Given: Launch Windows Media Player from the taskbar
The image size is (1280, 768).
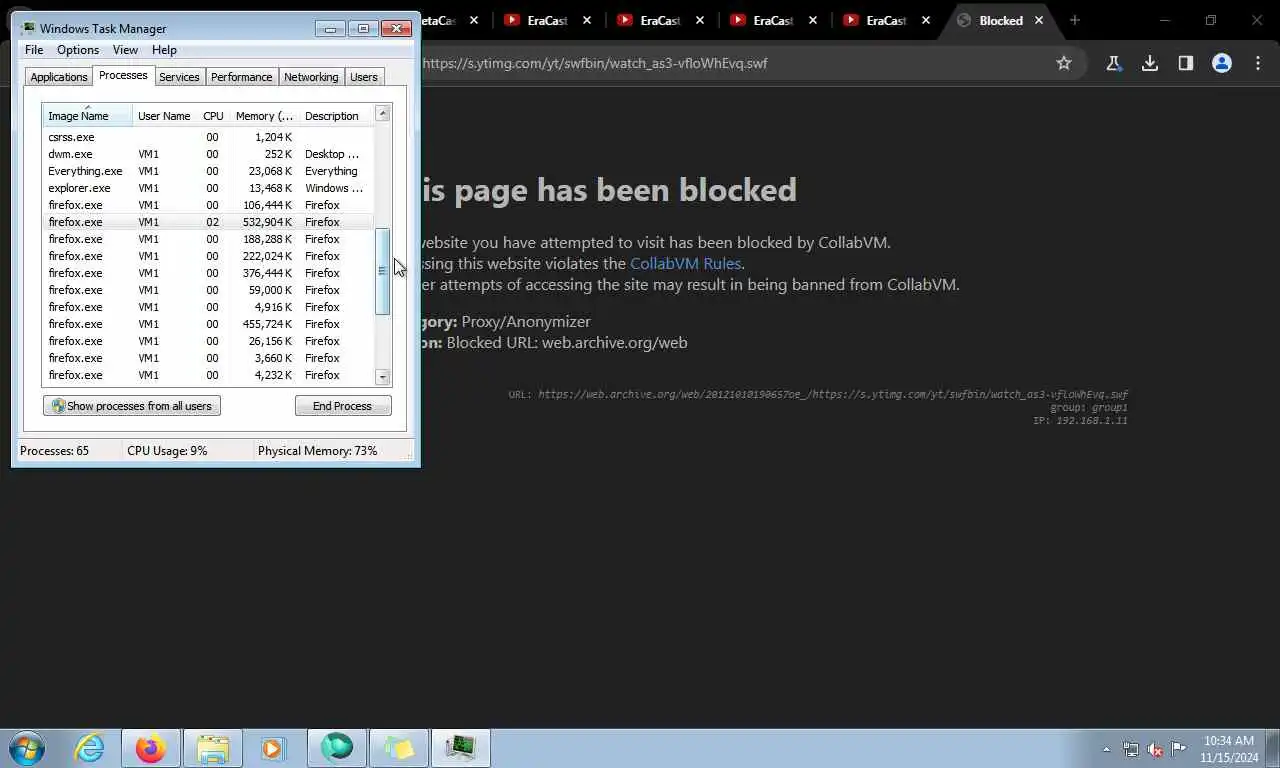Looking at the screenshot, I should click(274, 748).
